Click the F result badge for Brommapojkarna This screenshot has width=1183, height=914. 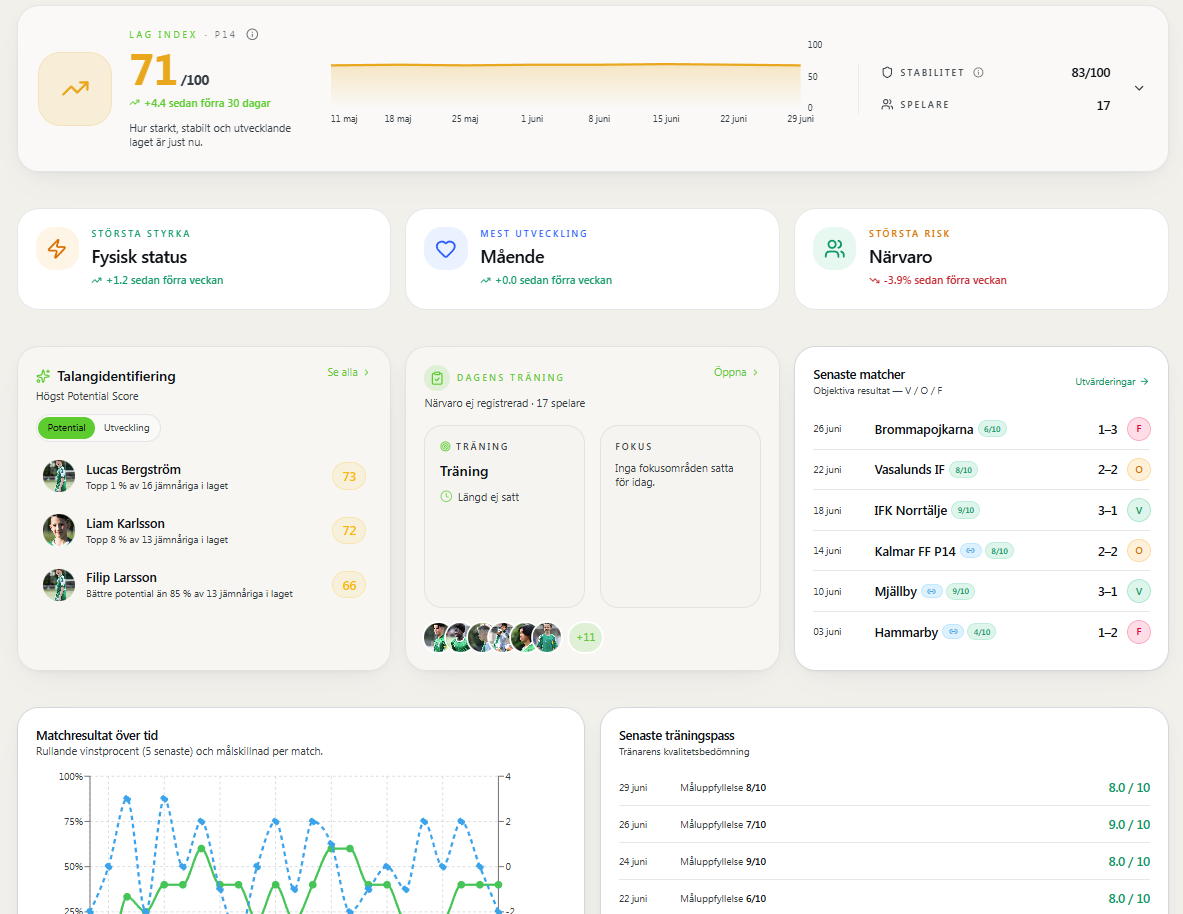1138,429
